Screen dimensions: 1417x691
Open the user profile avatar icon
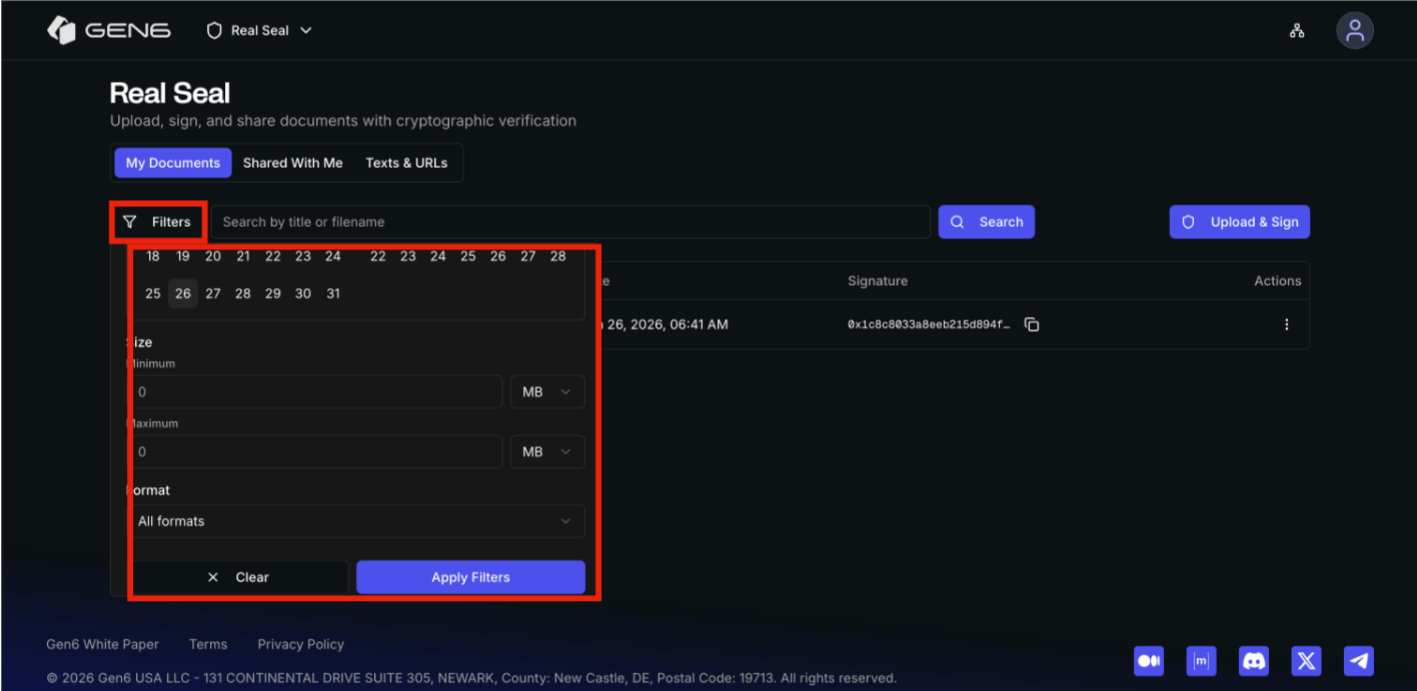(x=1354, y=31)
